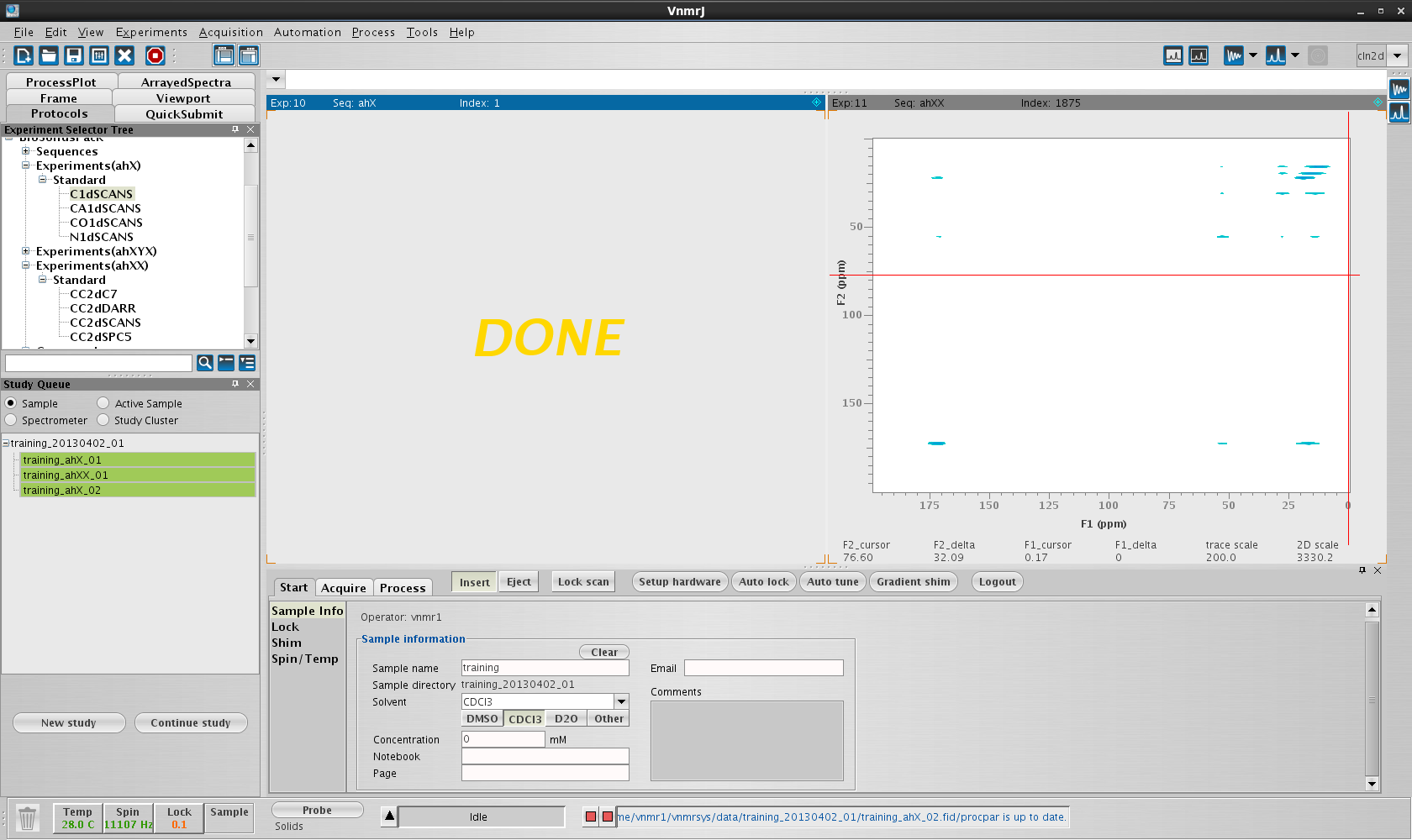Screen dimensions: 1412x840
Task: Open the cln2d dropdown arrow
Action: (x=1397, y=55)
